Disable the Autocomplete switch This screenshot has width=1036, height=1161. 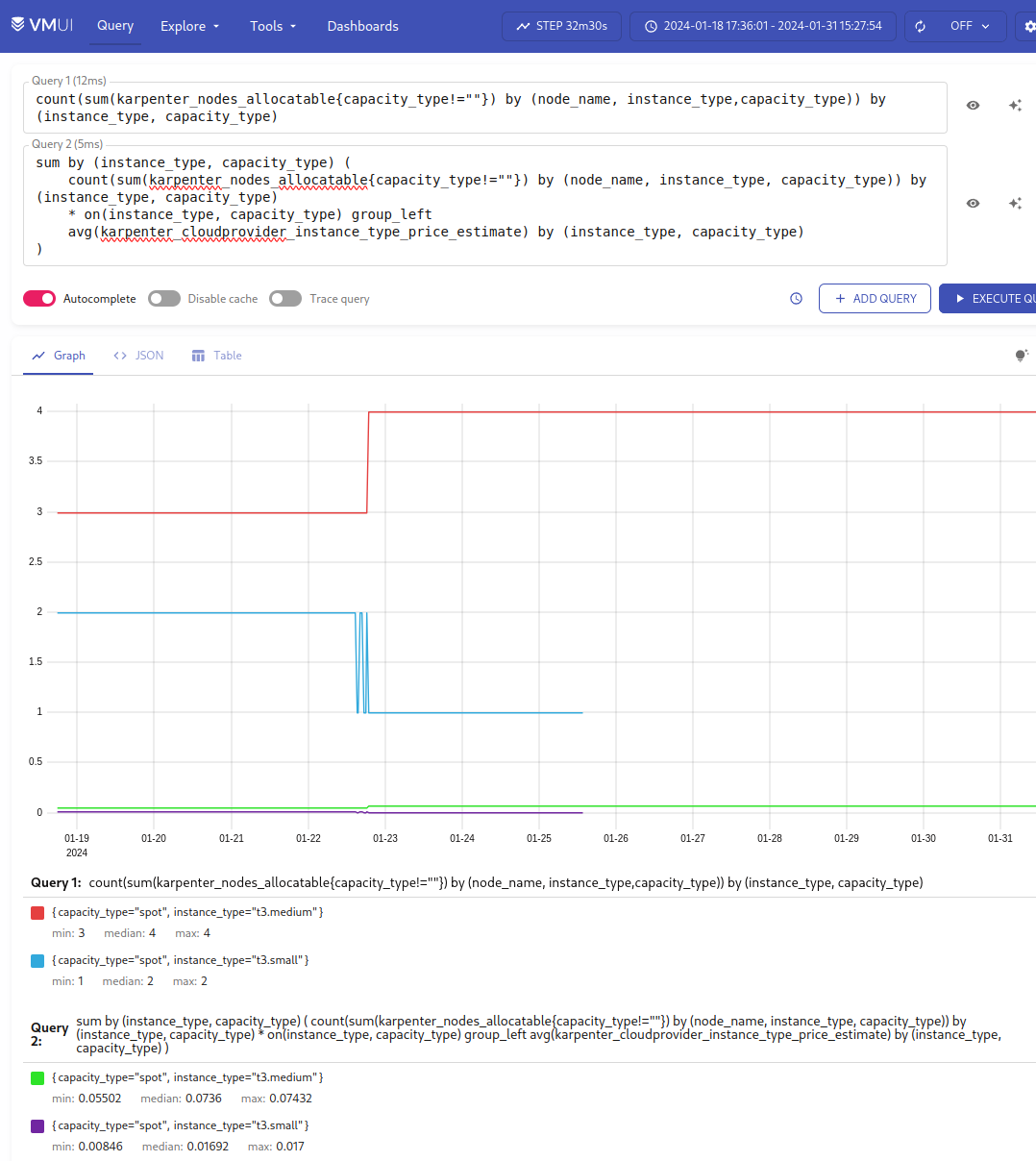coord(39,299)
